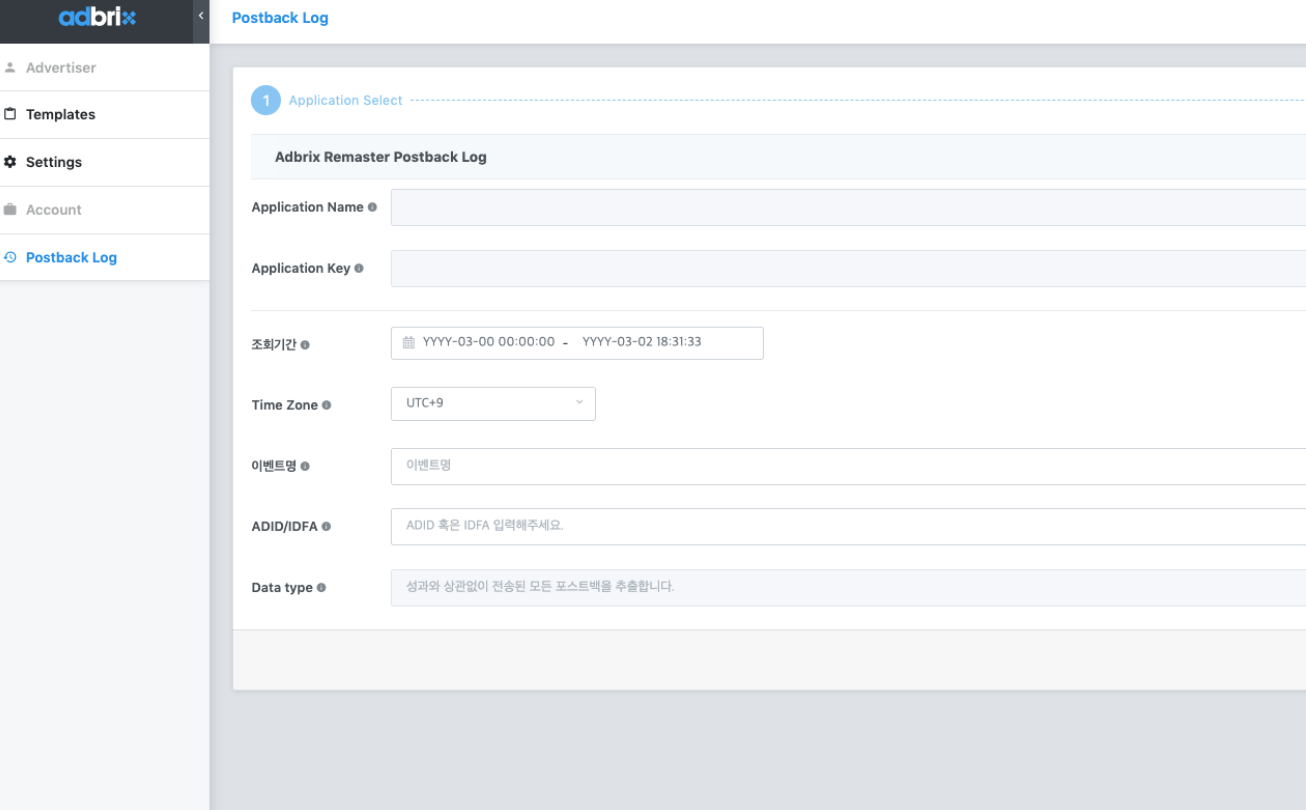1306x810 pixels.
Task: Click the Application Name info icon
Action: tap(373, 207)
